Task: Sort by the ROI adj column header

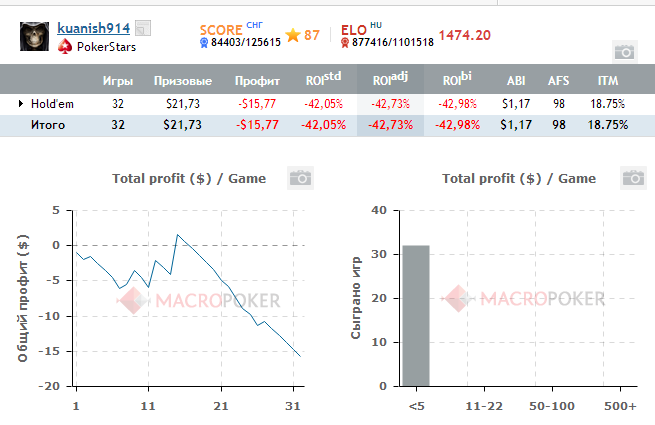Action: tap(390, 80)
